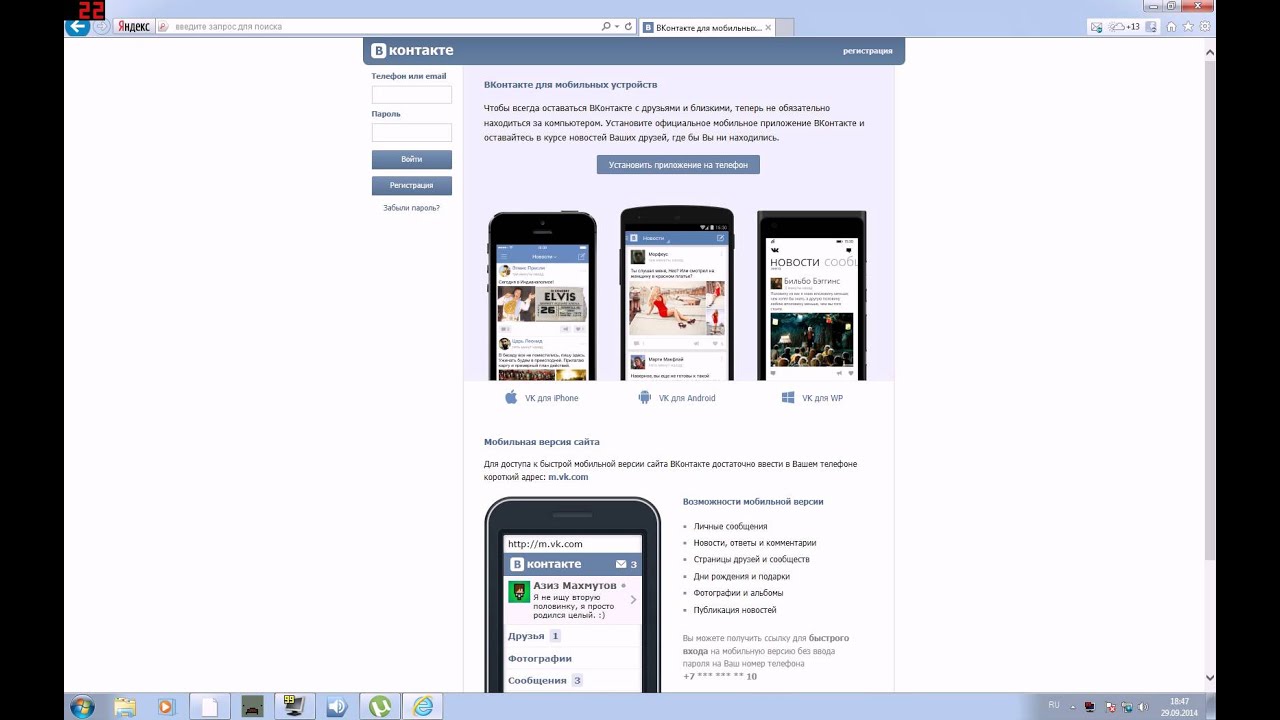This screenshot has height=720, width=1280.
Task: Click the scrollbar down arrow
Action: (1210, 678)
